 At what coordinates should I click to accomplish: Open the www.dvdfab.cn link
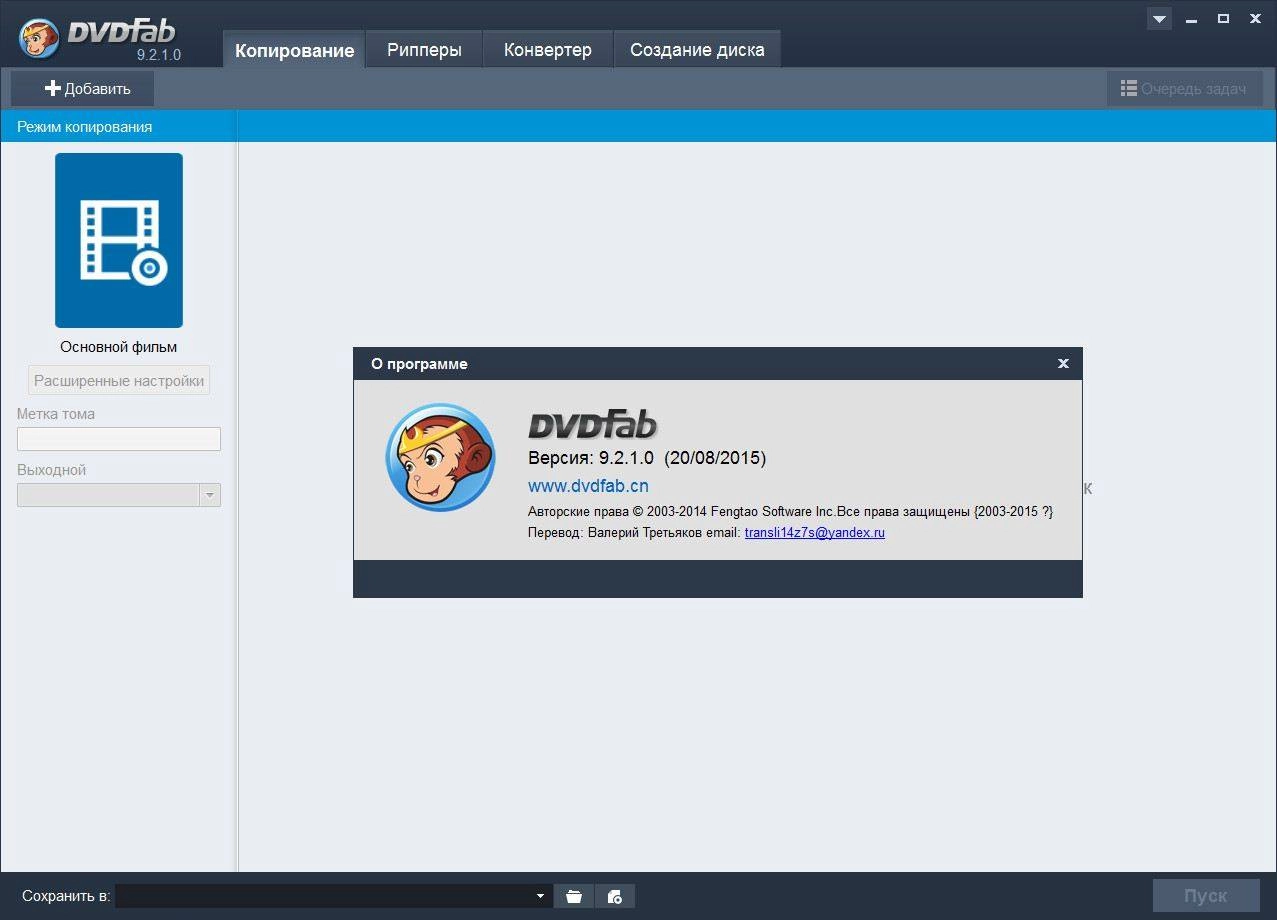[588, 486]
